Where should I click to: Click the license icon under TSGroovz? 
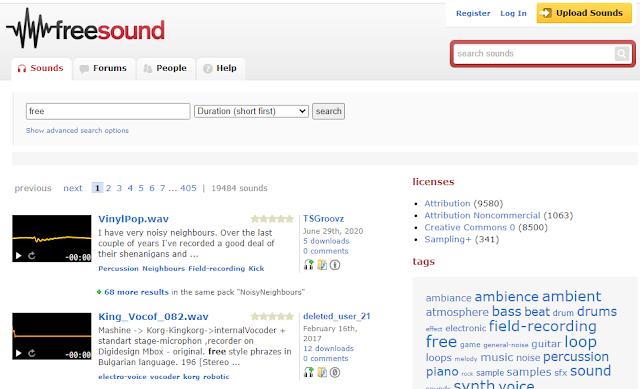coord(335,265)
